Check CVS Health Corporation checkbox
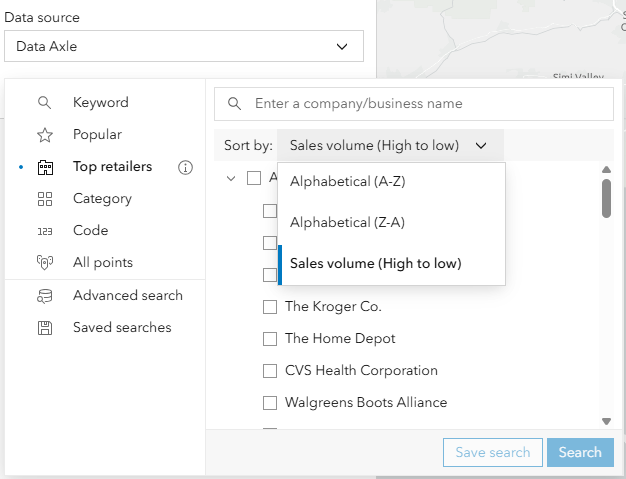The width and height of the screenshot is (626, 479). (270, 371)
